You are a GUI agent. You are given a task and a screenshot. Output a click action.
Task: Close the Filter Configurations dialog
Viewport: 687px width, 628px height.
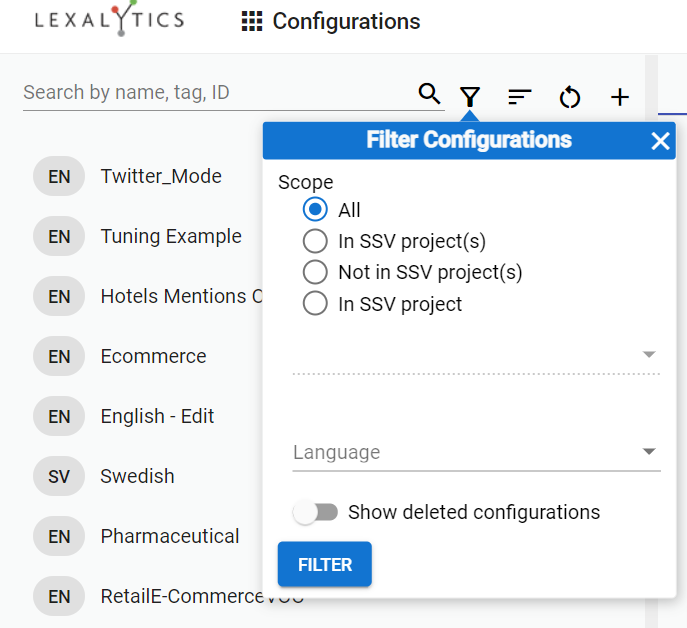tap(660, 141)
